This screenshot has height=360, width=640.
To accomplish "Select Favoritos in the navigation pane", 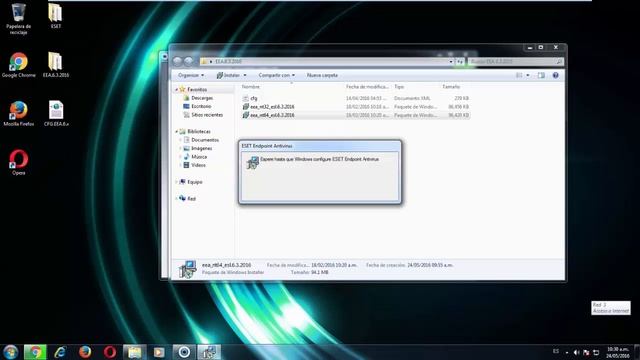I will click(197, 89).
